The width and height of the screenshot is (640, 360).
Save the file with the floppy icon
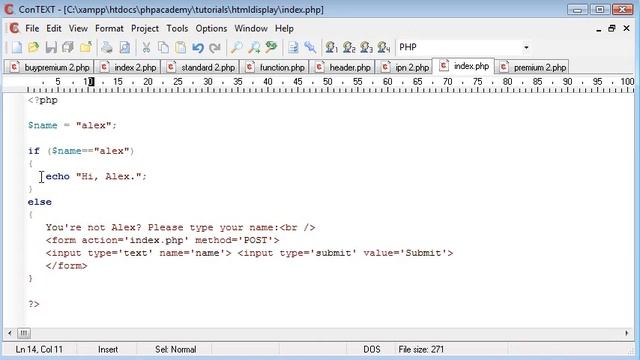point(51,47)
